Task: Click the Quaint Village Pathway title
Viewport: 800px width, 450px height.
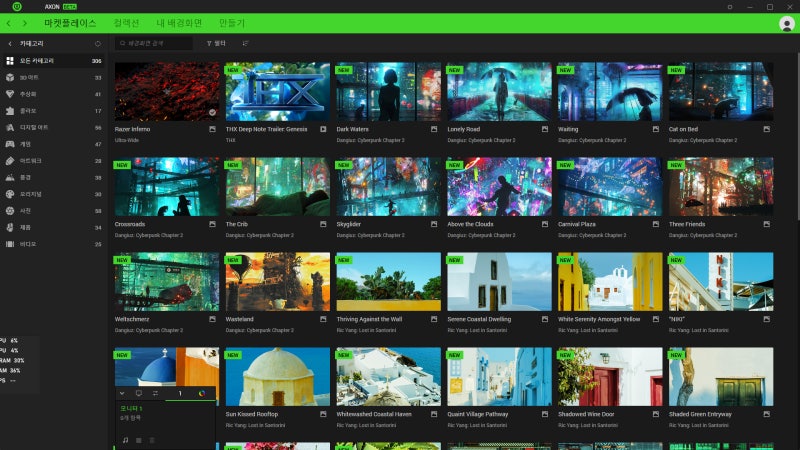Action: [478, 414]
